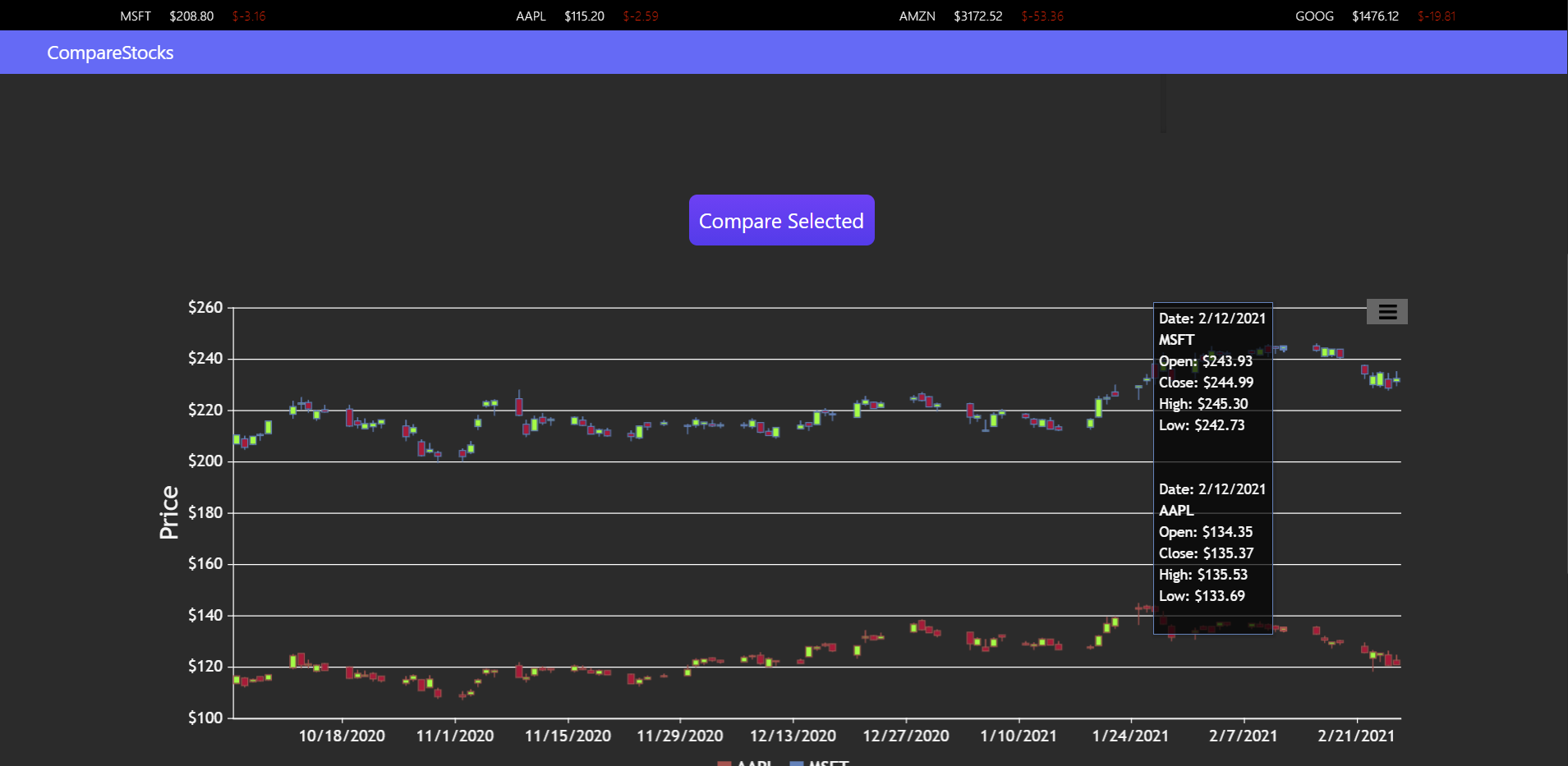Screen dimensions: 1568x766
Task: Click the 2/21/2021 x-axis date label
Action: click(x=1356, y=736)
